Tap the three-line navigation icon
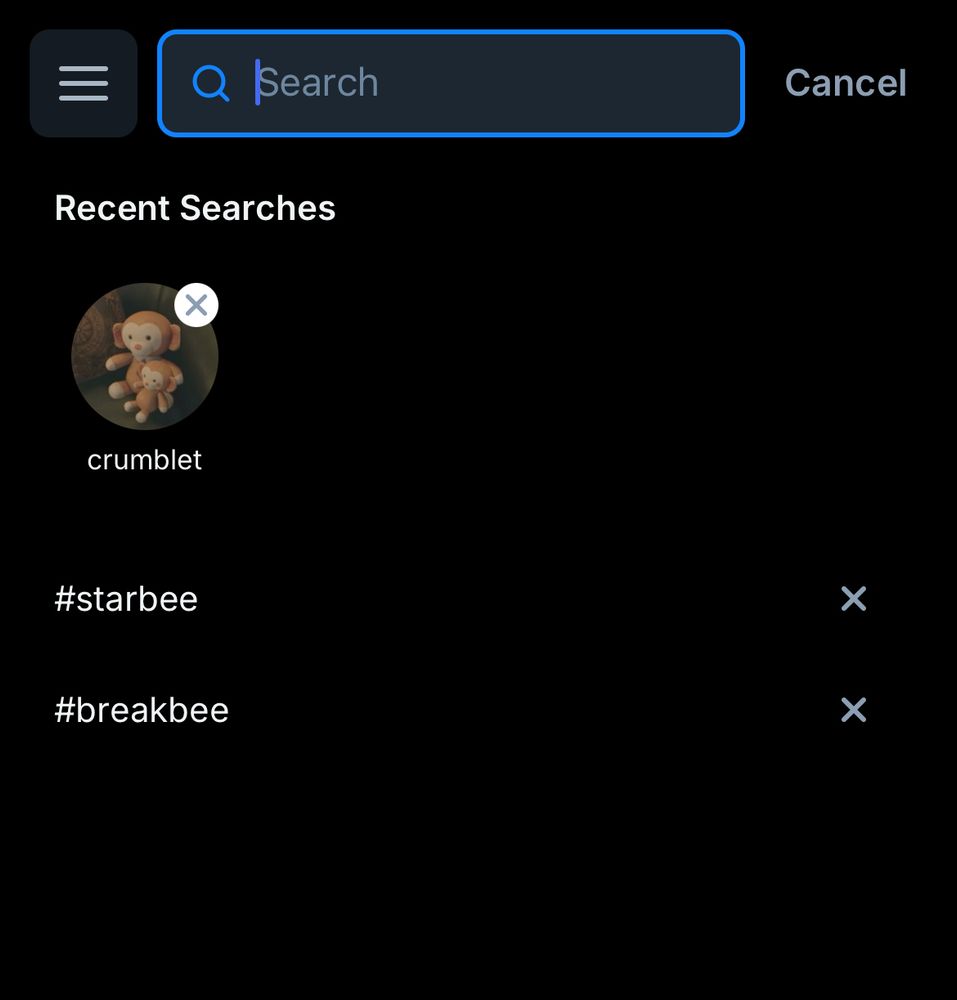The height and width of the screenshot is (1000, 957). coord(83,83)
